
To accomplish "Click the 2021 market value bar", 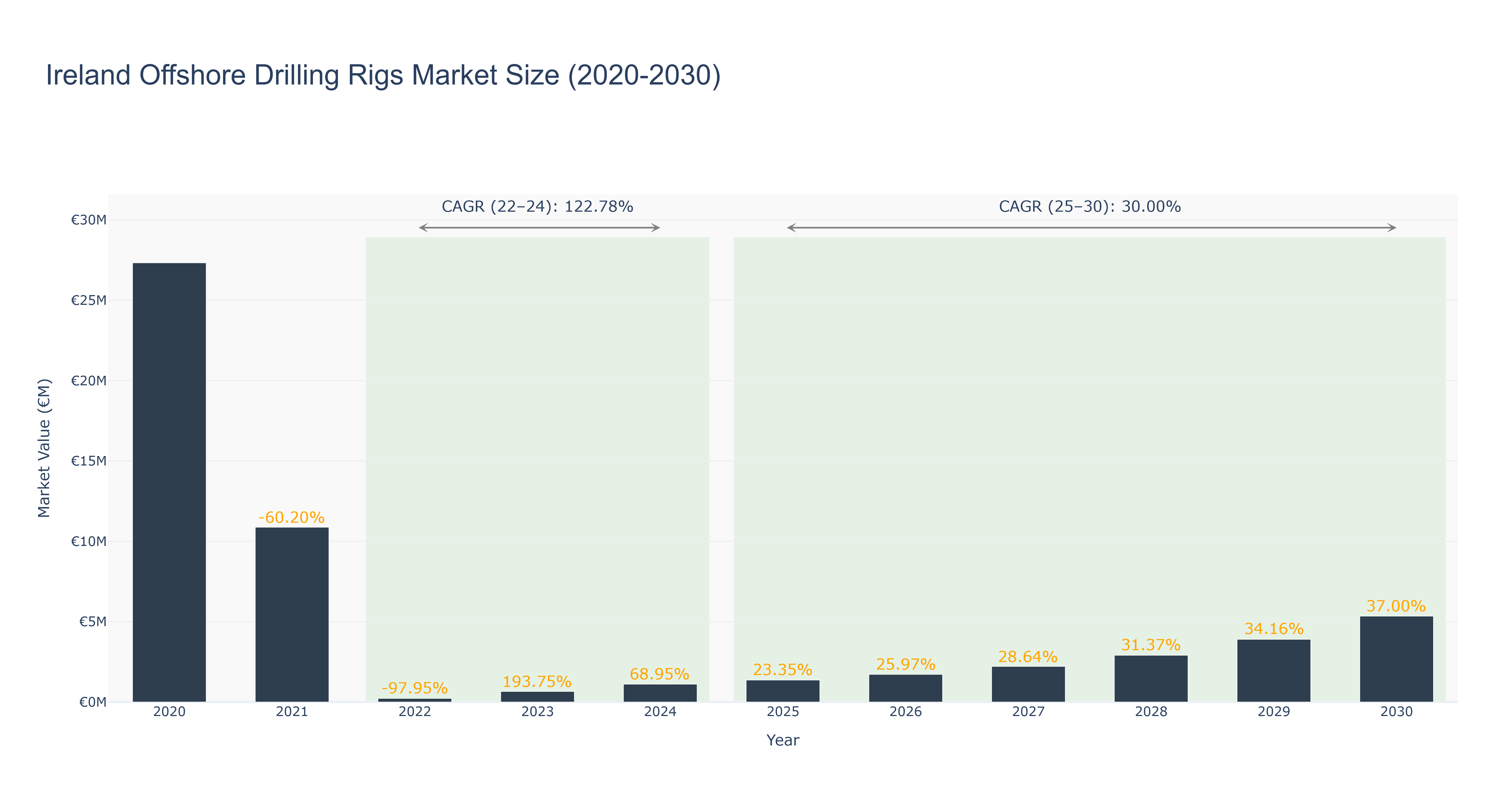I will click(292, 615).
